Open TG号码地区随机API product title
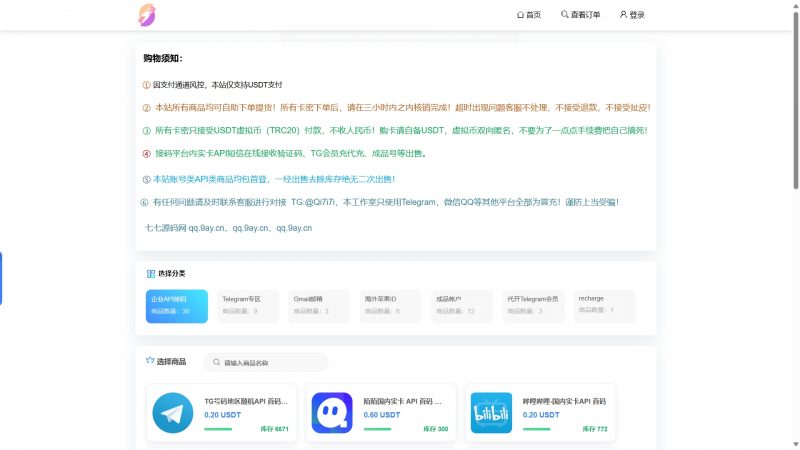 tap(246, 402)
